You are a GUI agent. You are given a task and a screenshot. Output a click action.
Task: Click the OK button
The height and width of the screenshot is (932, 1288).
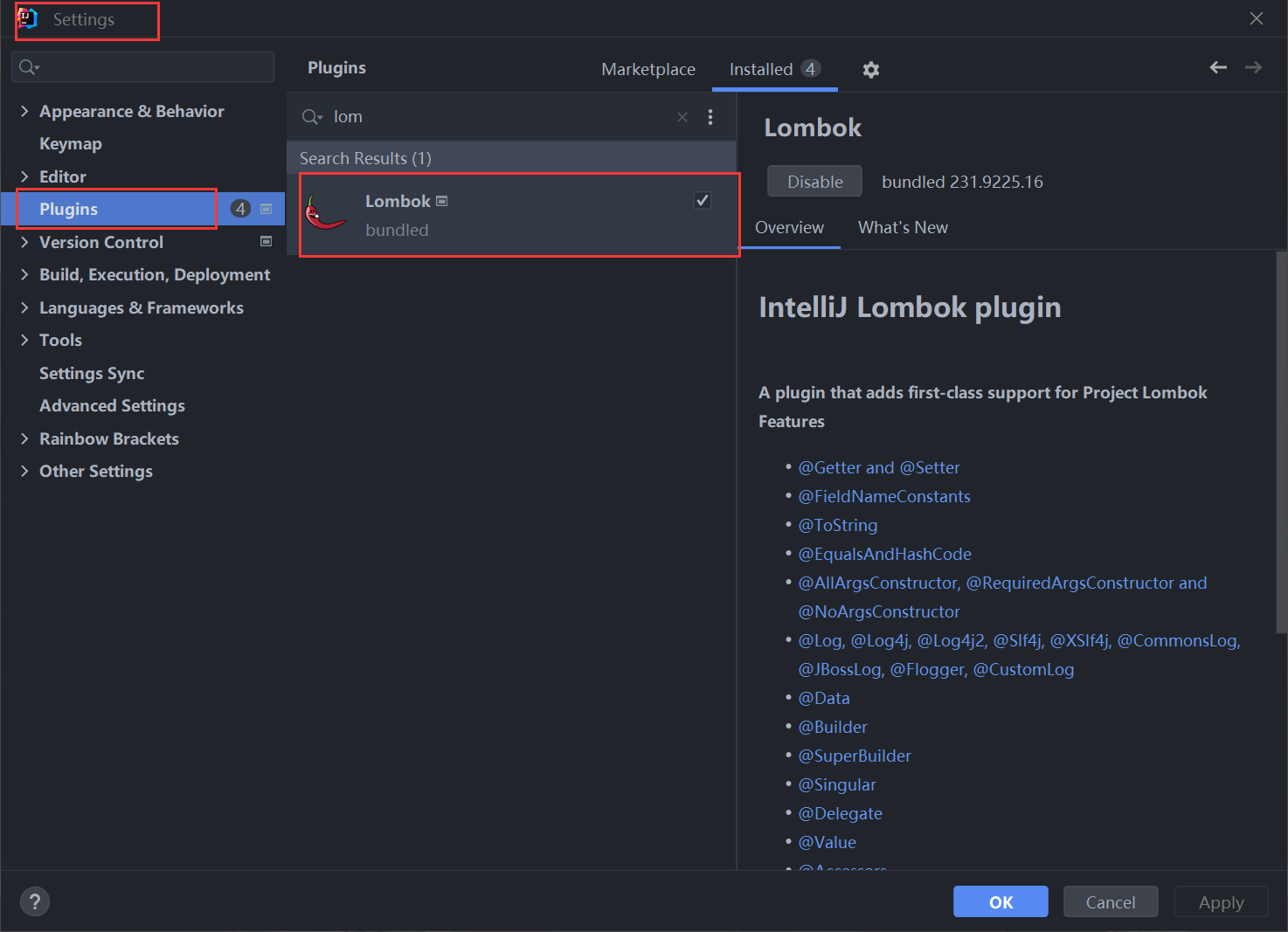click(1001, 901)
